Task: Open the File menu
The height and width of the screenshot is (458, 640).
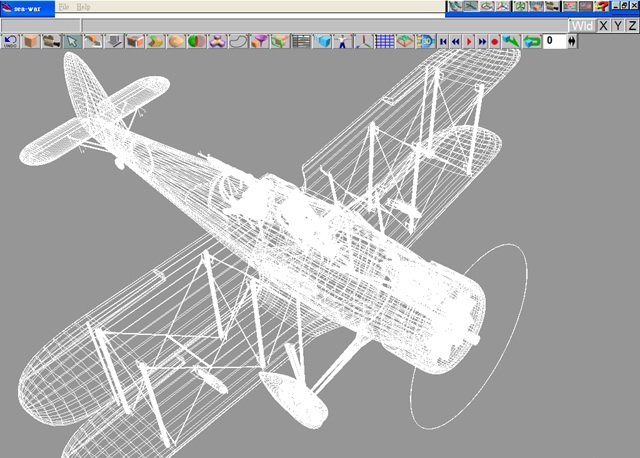Action: pos(64,6)
